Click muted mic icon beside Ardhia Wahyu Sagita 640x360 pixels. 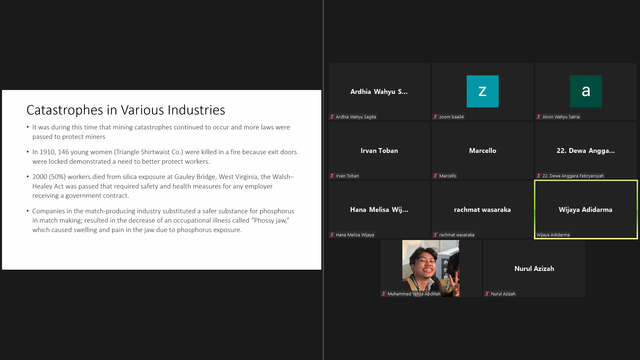tap(332, 117)
